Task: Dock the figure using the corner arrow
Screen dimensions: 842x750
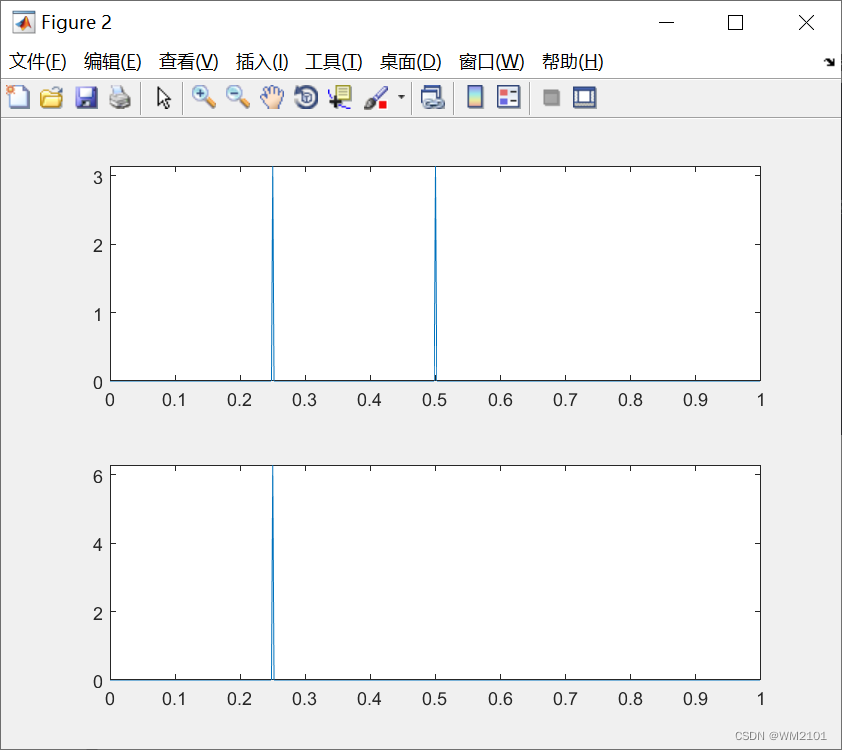Action: tap(829, 62)
